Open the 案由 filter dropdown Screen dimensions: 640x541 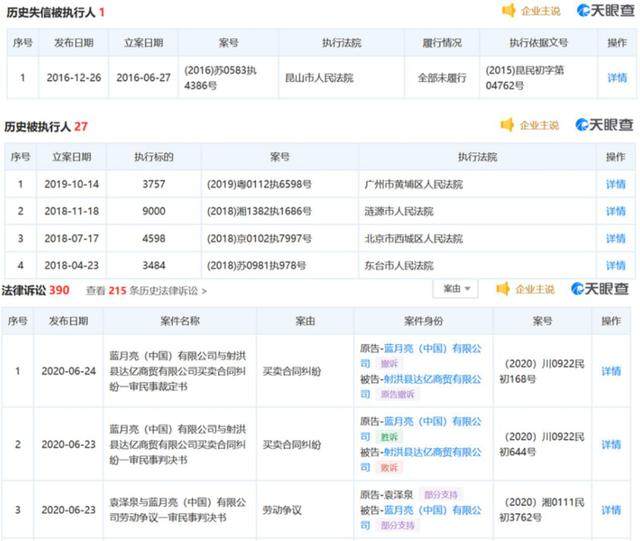coord(456,289)
